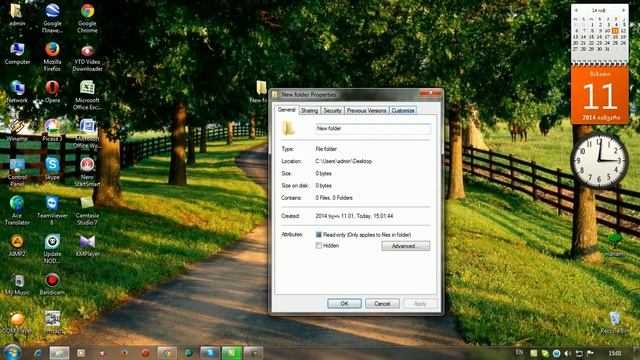Select the General tab

287,110
